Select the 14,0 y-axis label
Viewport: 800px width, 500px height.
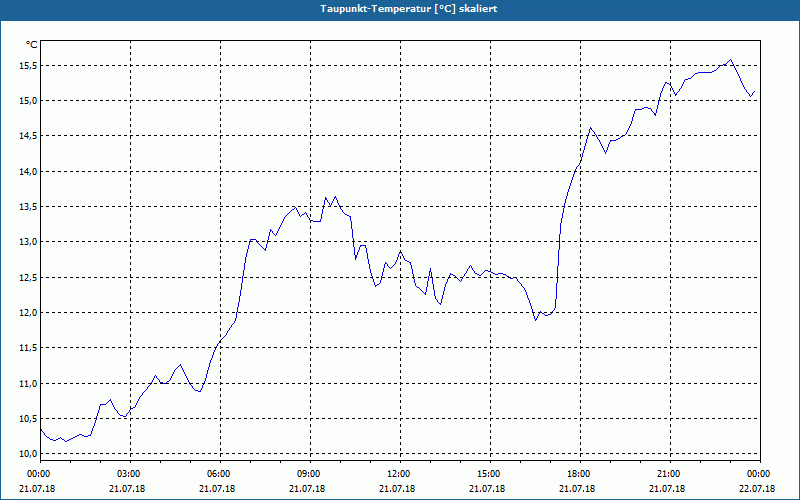click(x=28, y=172)
